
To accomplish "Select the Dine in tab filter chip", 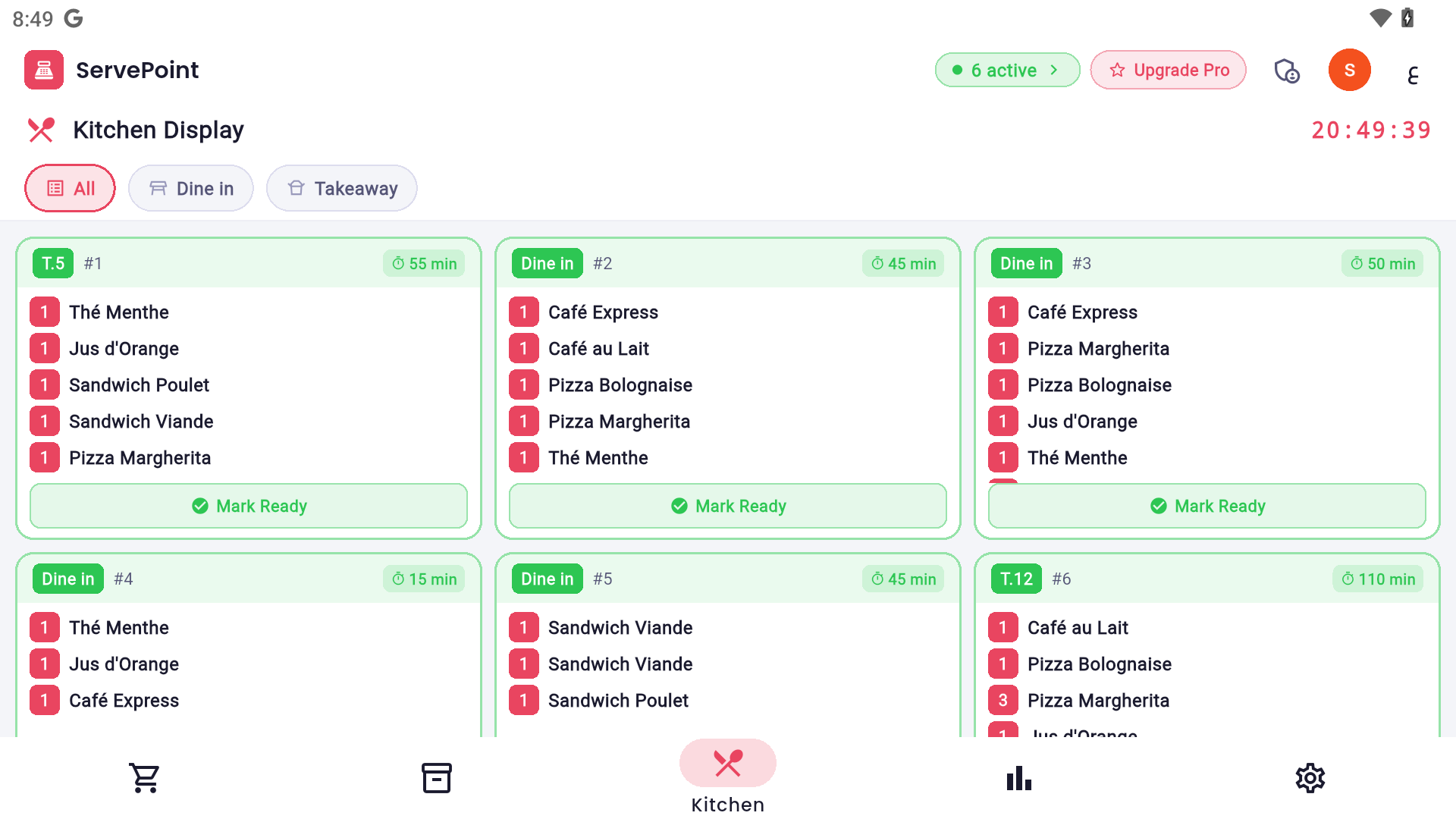I will 190,188.
